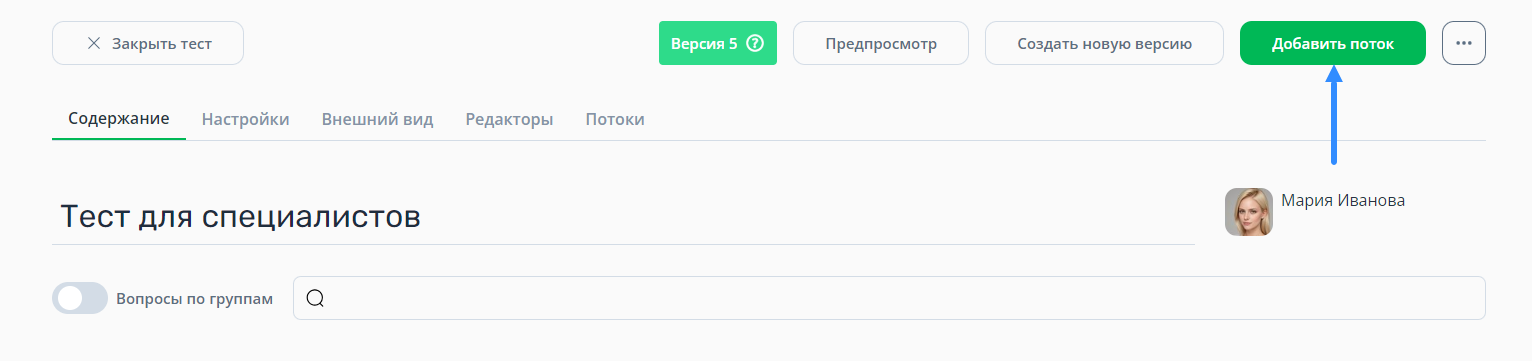1532x361 pixels.
Task: Click the Вопросы по группам label text
Action: pyautogui.click(x=194, y=298)
